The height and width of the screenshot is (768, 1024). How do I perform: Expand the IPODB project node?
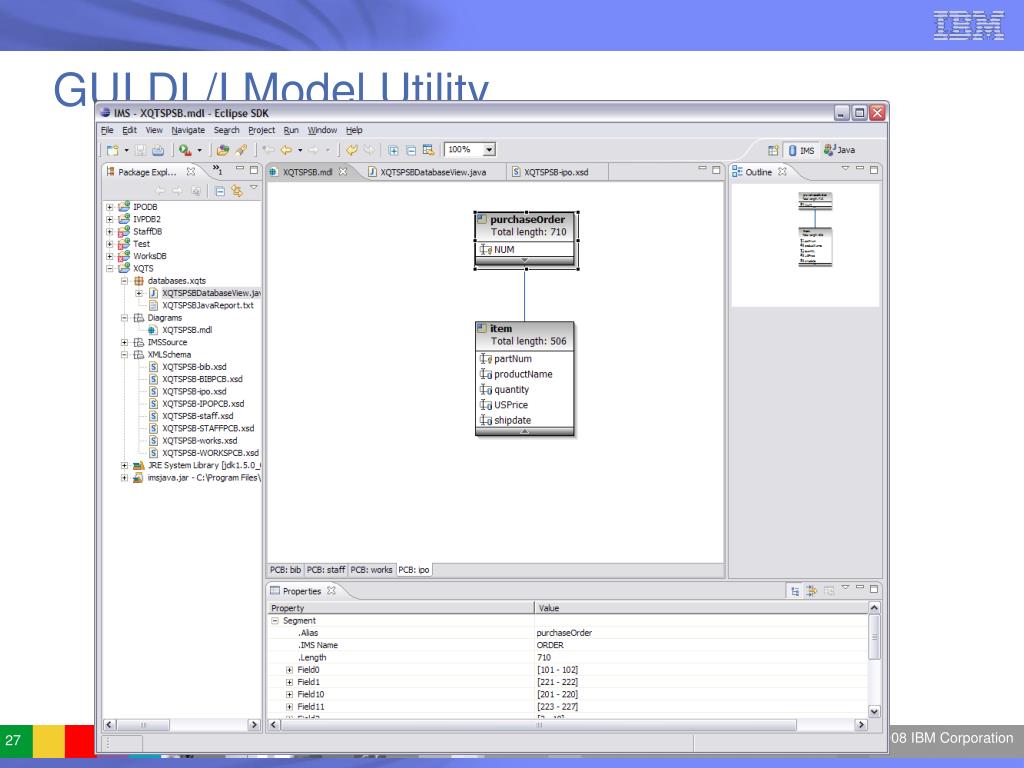110,207
